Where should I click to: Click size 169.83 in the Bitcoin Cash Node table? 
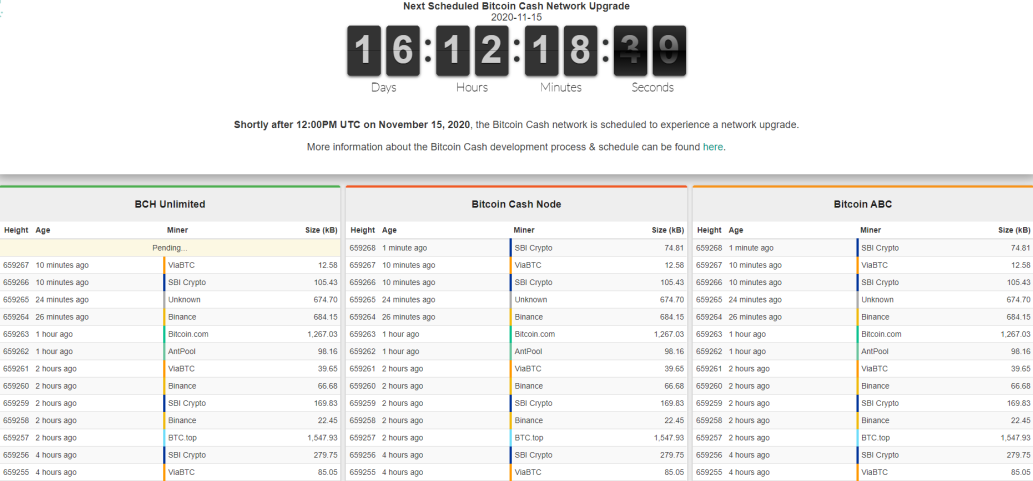click(x=672, y=403)
